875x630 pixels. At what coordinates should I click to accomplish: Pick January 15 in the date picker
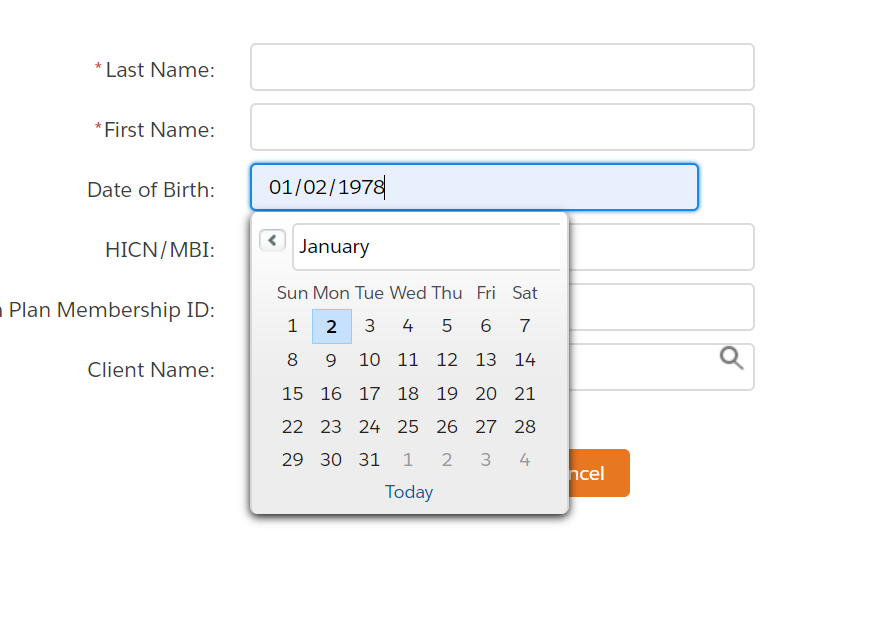pyautogui.click(x=292, y=394)
